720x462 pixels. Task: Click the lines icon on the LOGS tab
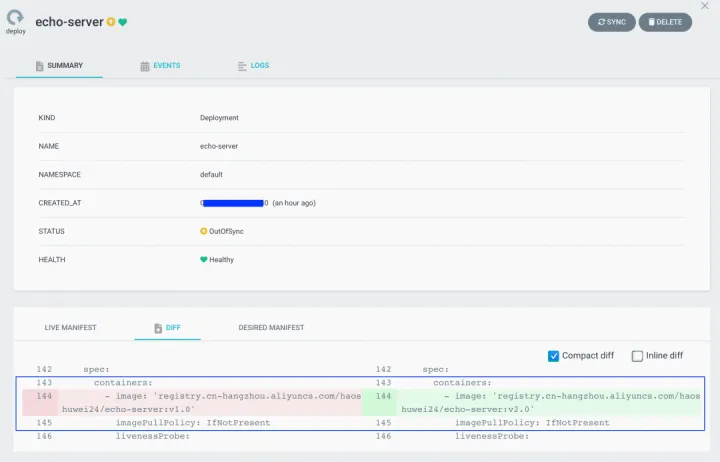[x=242, y=66]
